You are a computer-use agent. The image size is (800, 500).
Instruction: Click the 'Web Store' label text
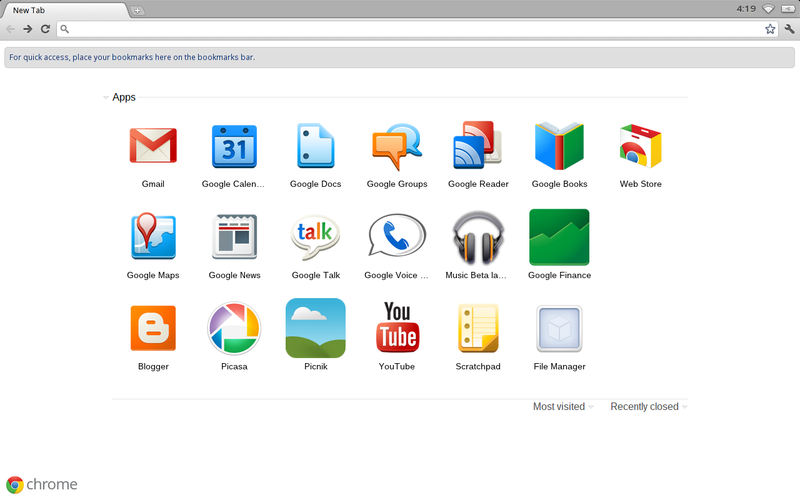pyautogui.click(x=640, y=184)
